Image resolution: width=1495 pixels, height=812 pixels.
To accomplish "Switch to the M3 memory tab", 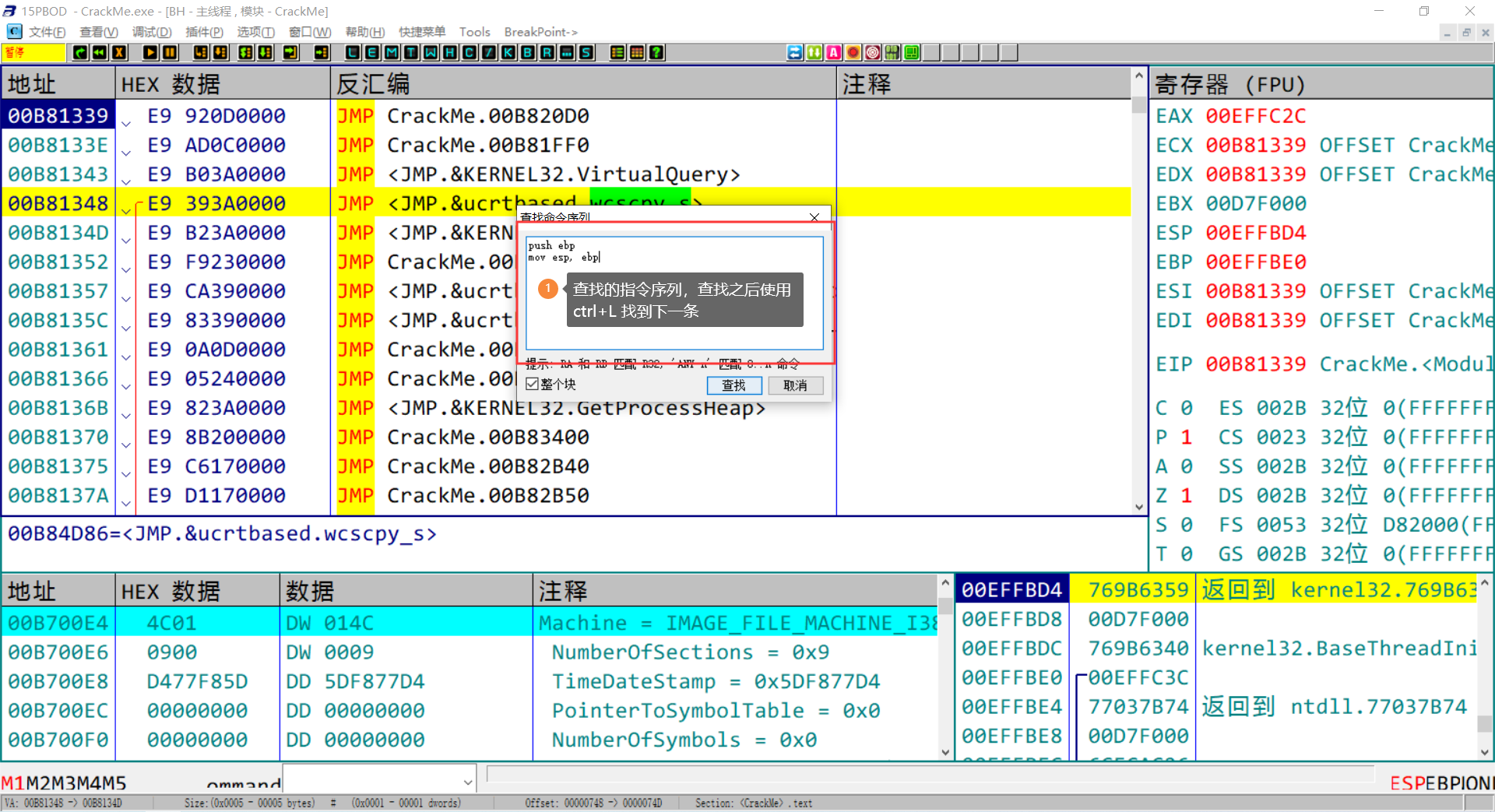I will point(65,783).
